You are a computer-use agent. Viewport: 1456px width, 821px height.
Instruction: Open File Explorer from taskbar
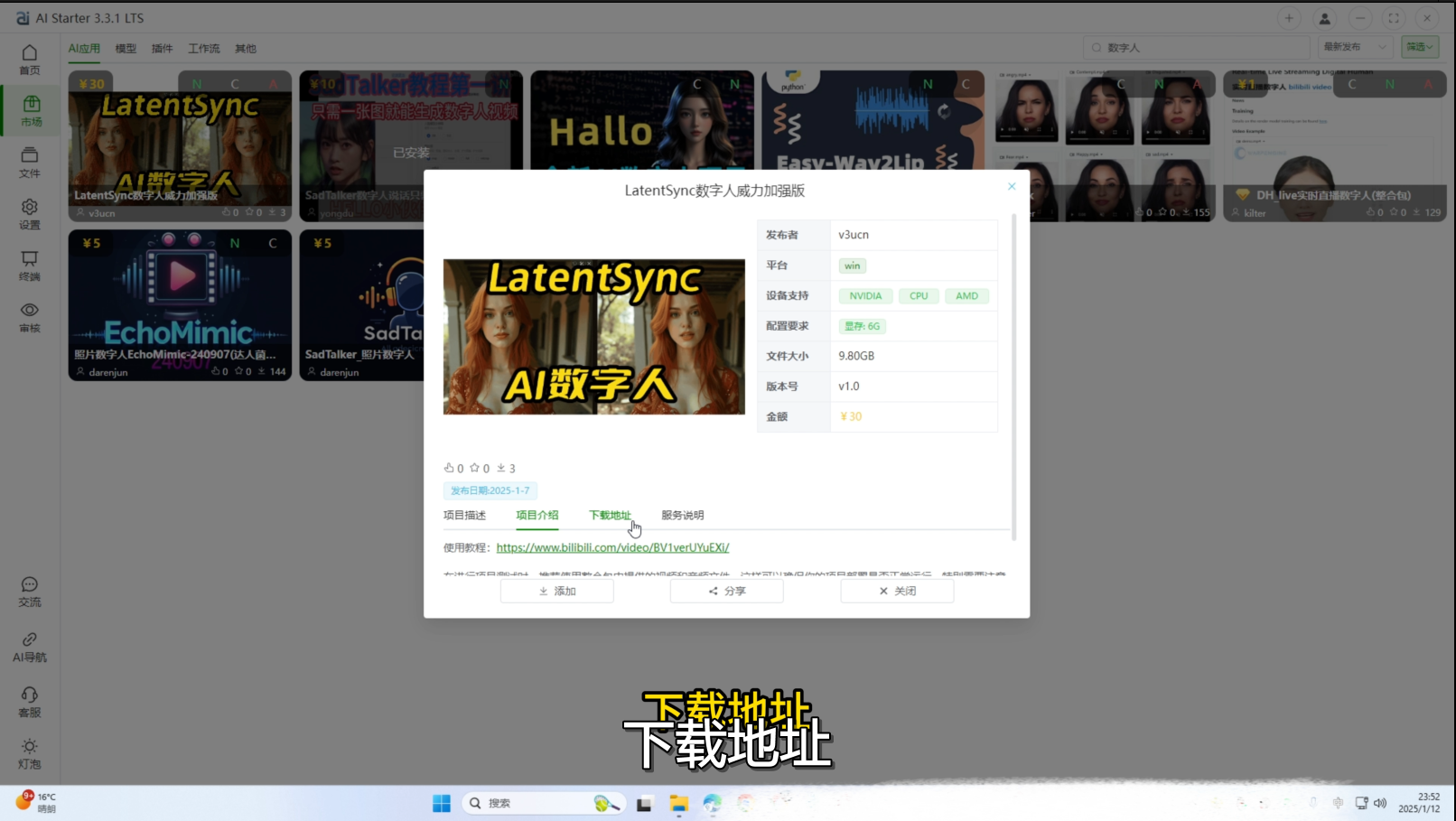[x=678, y=803]
